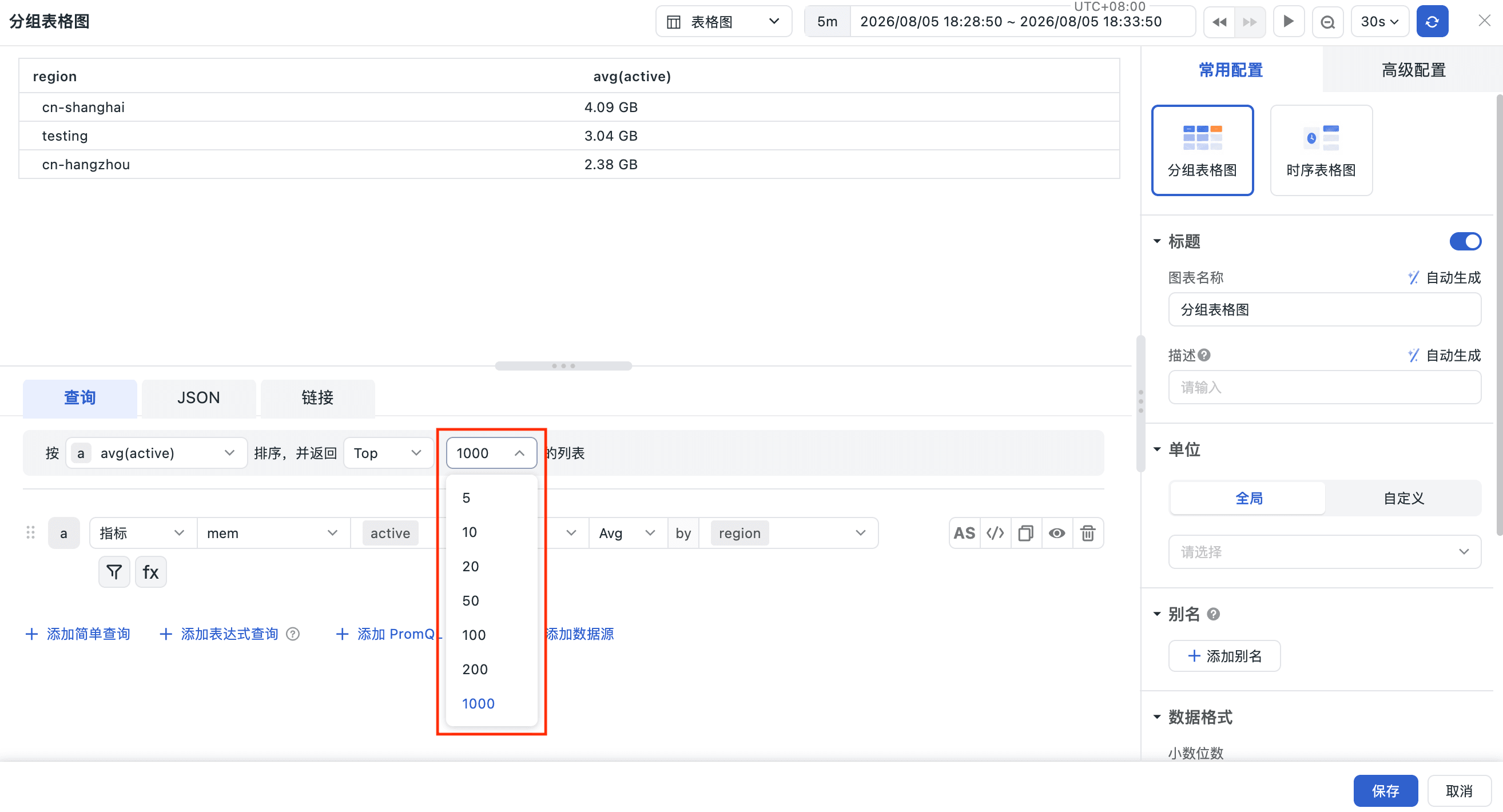
Task: Switch to the 查询 tab
Action: coord(80,398)
